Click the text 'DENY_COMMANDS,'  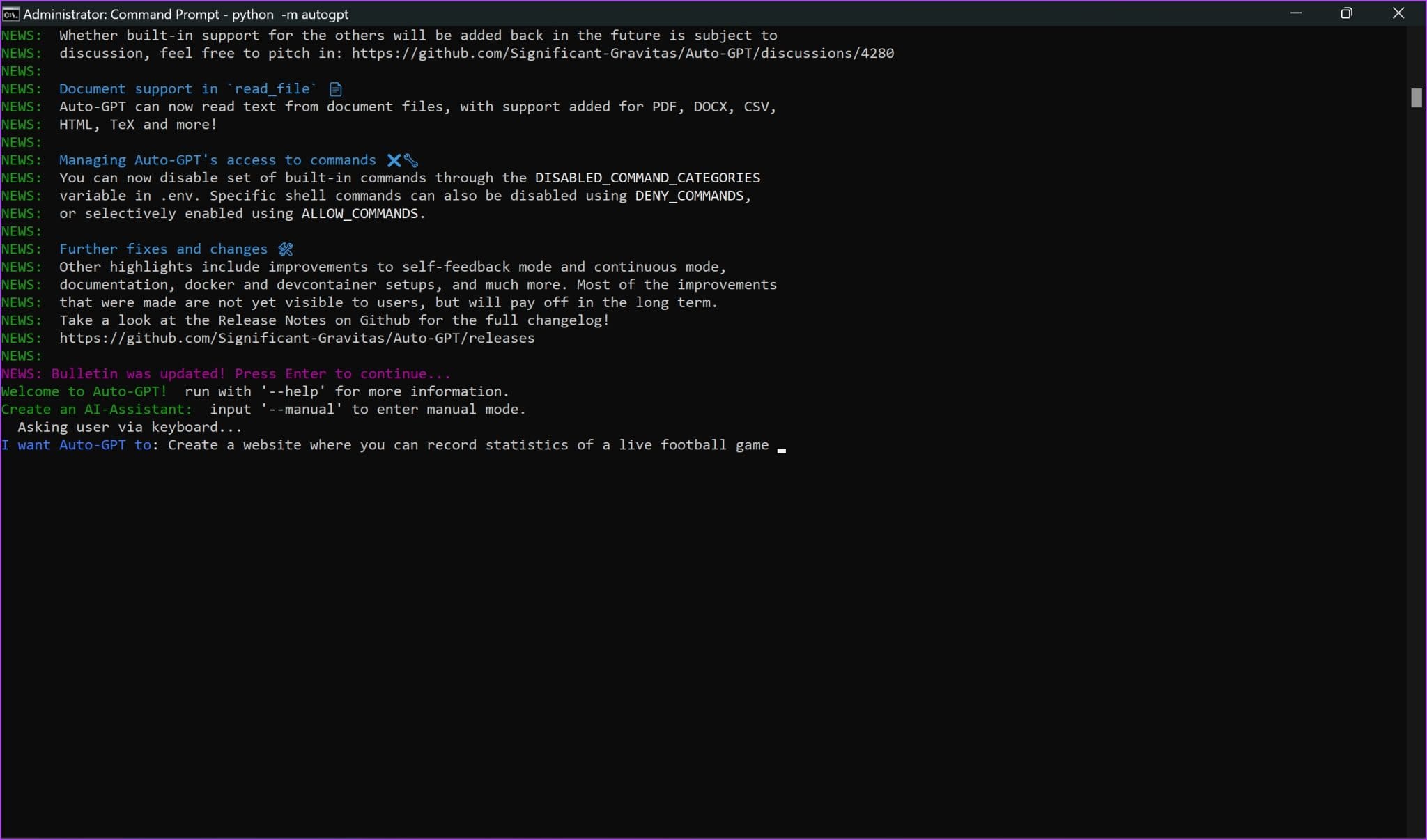click(693, 196)
